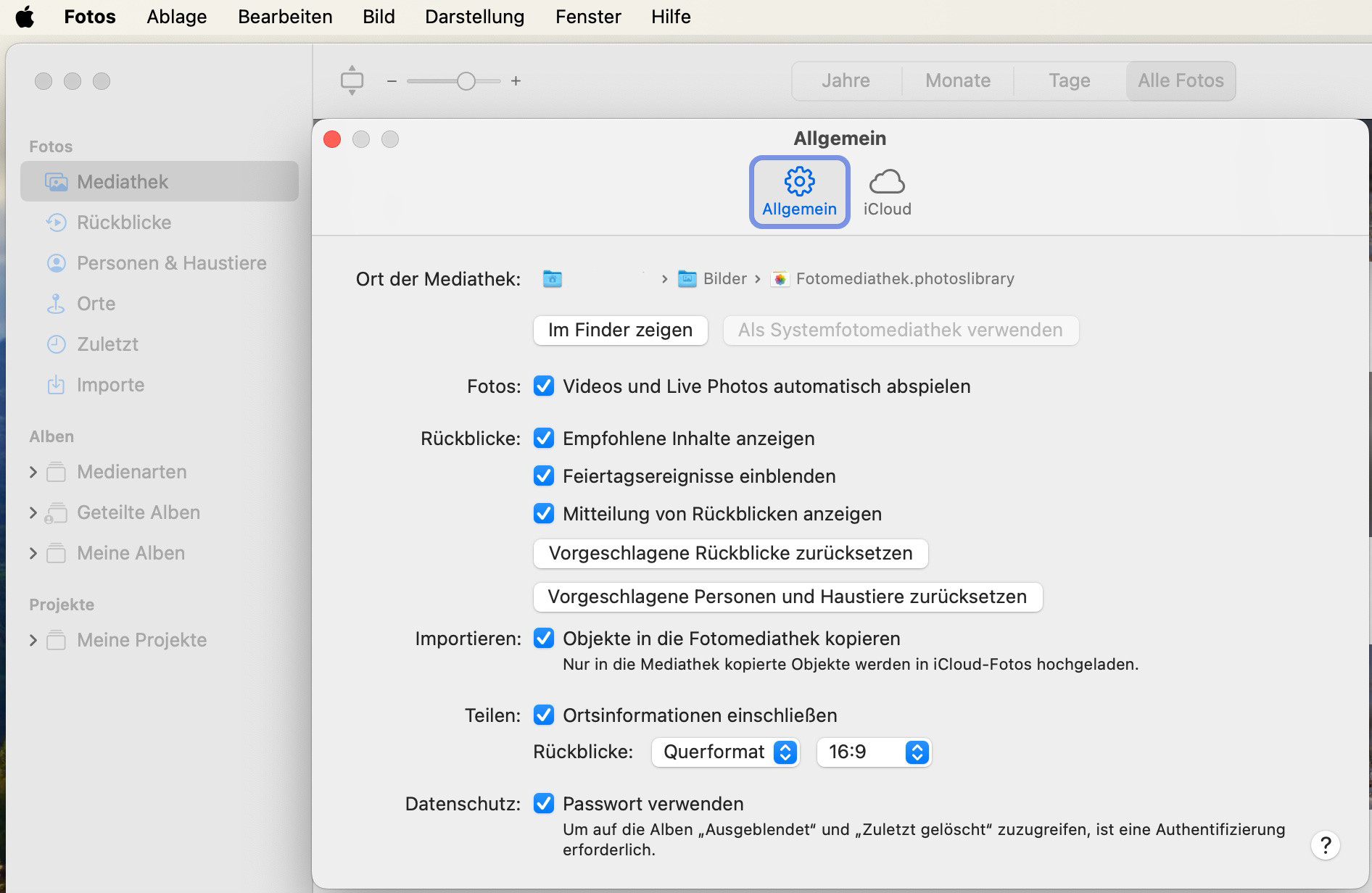This screenshot has height=893, width=1372.
Task: Click the help question mark button
Action: click(1325, 845)
